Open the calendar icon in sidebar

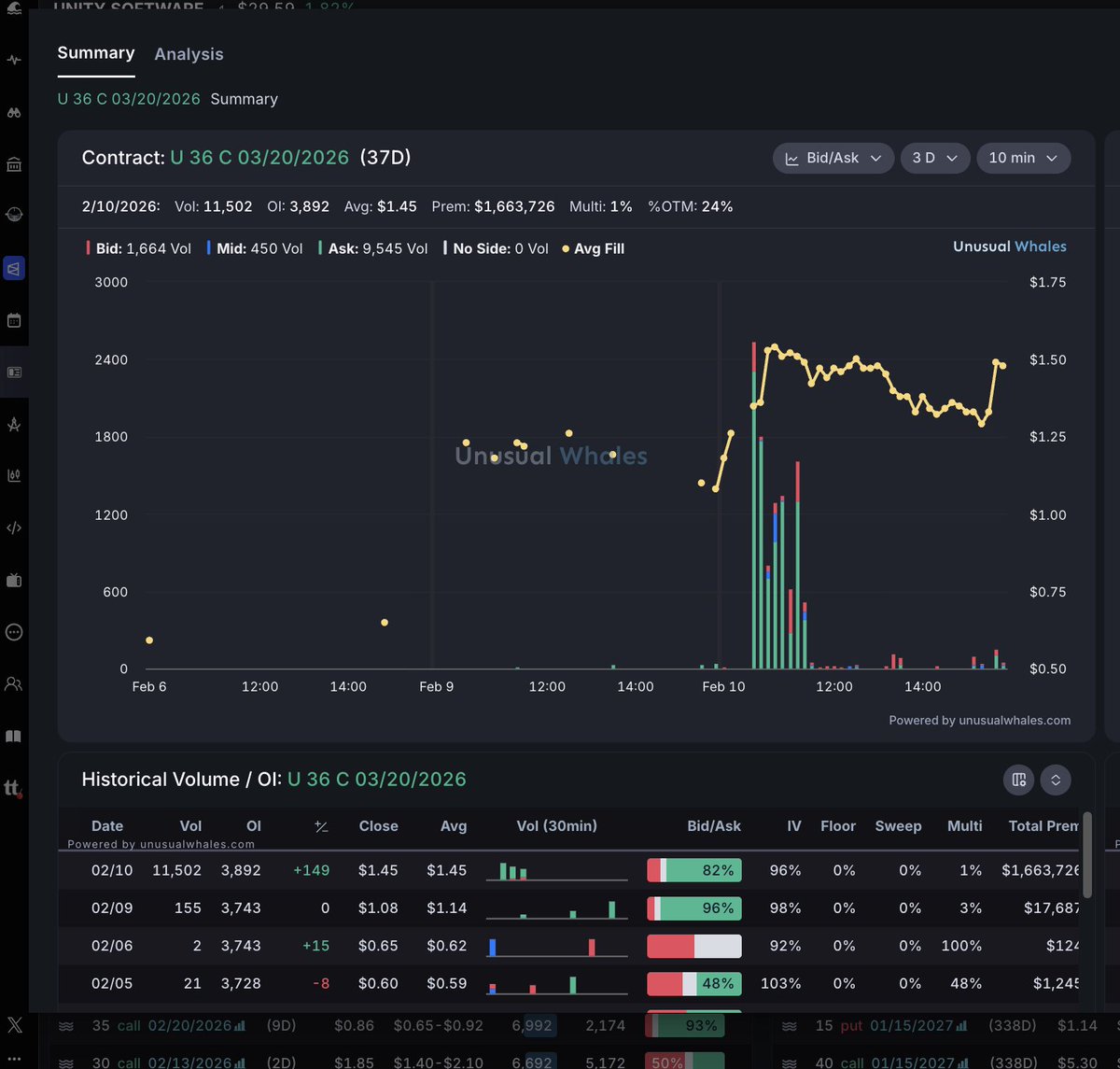(13, 320)
